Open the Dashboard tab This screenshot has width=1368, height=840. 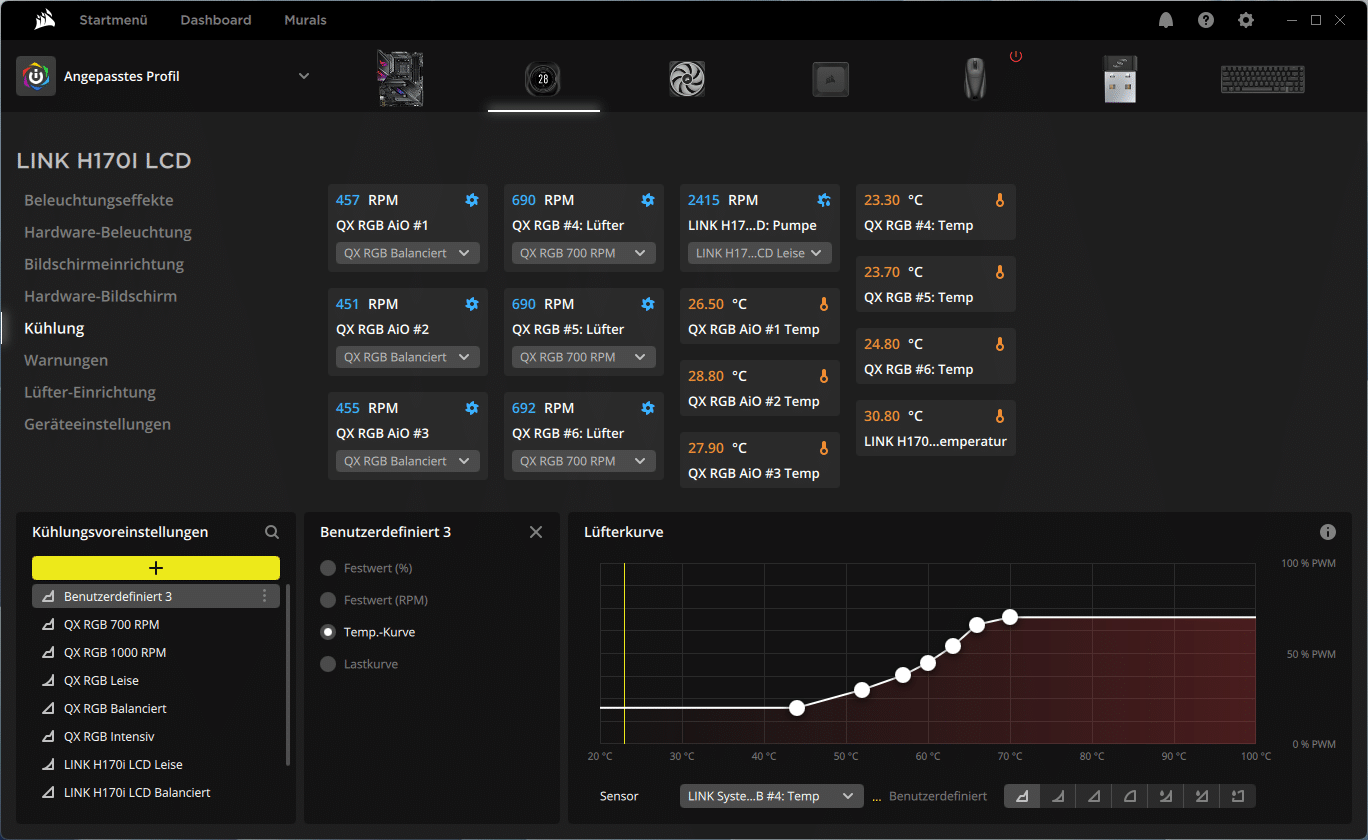[216, 20]
